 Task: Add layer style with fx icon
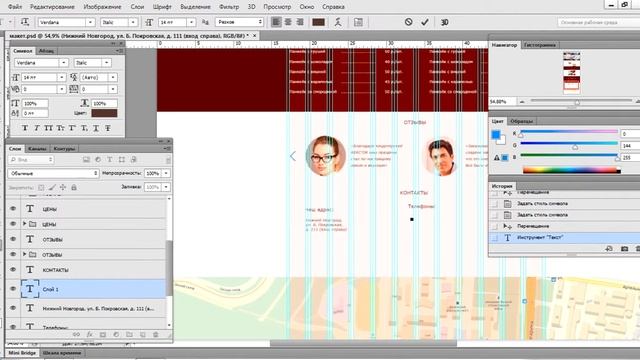(89, 334)
